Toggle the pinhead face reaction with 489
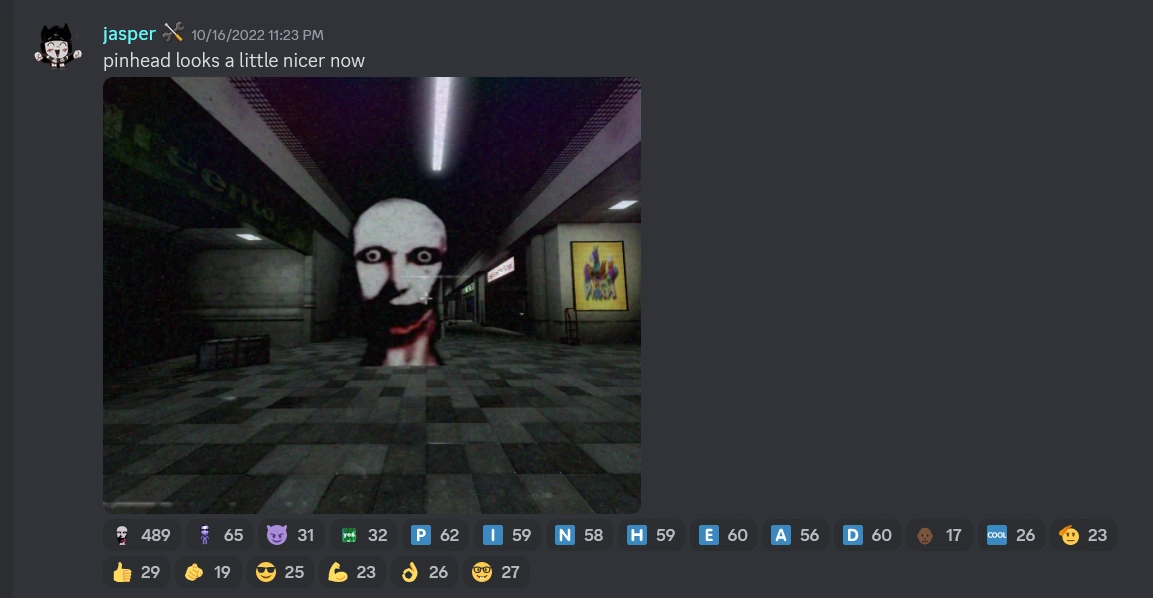Screen dimensions: 1153x598 (142, 535)
